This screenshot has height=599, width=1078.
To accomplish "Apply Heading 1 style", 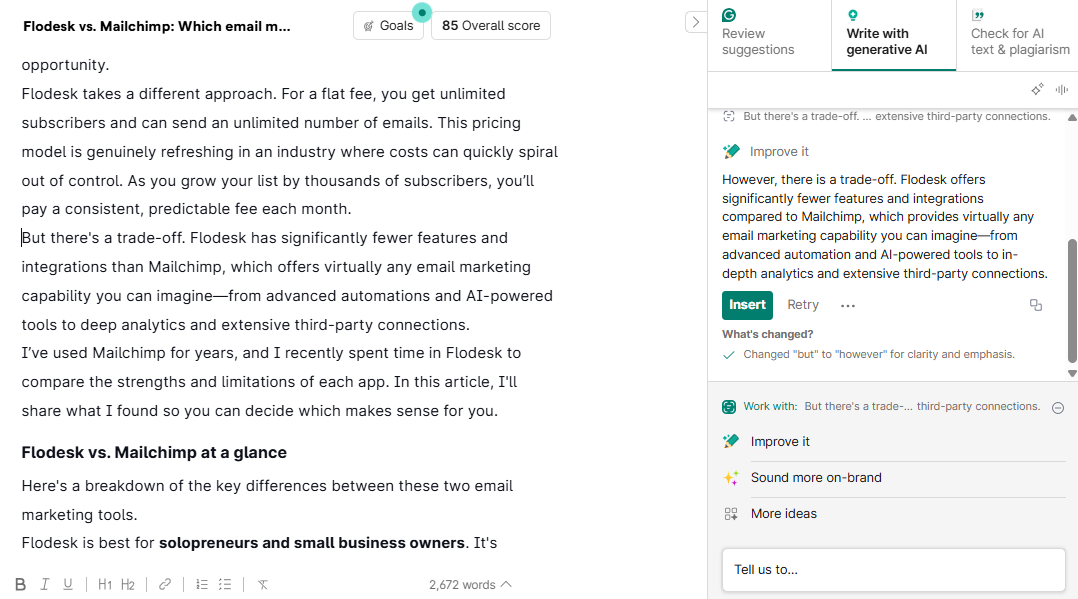I will (105, 585).
